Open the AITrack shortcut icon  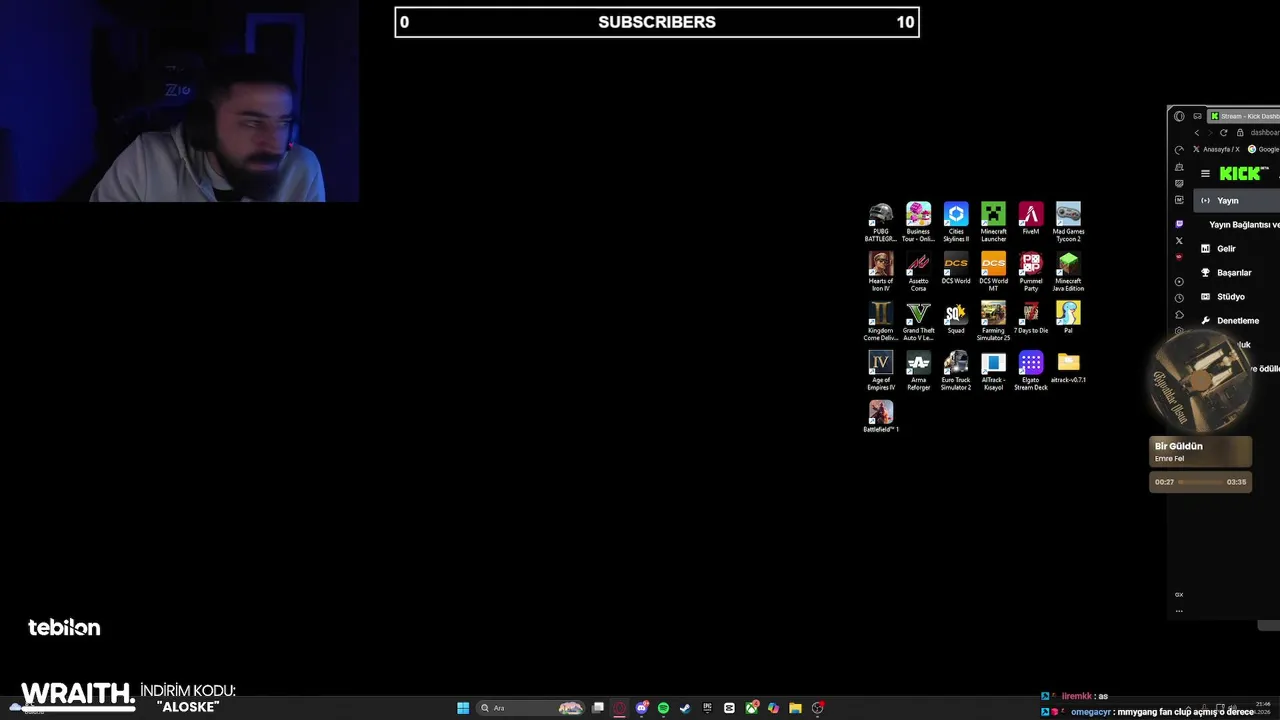click(993, 370)
